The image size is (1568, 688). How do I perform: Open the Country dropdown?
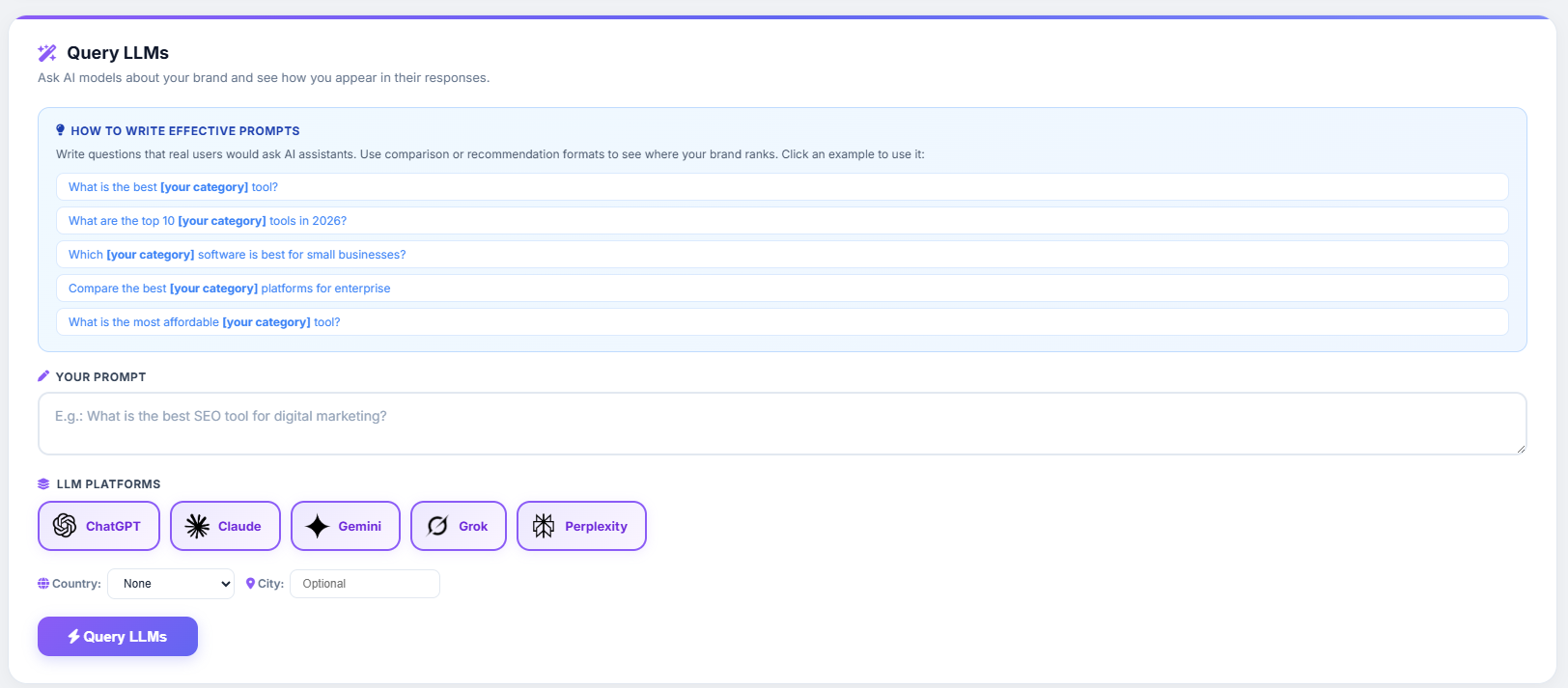point(171,584)
